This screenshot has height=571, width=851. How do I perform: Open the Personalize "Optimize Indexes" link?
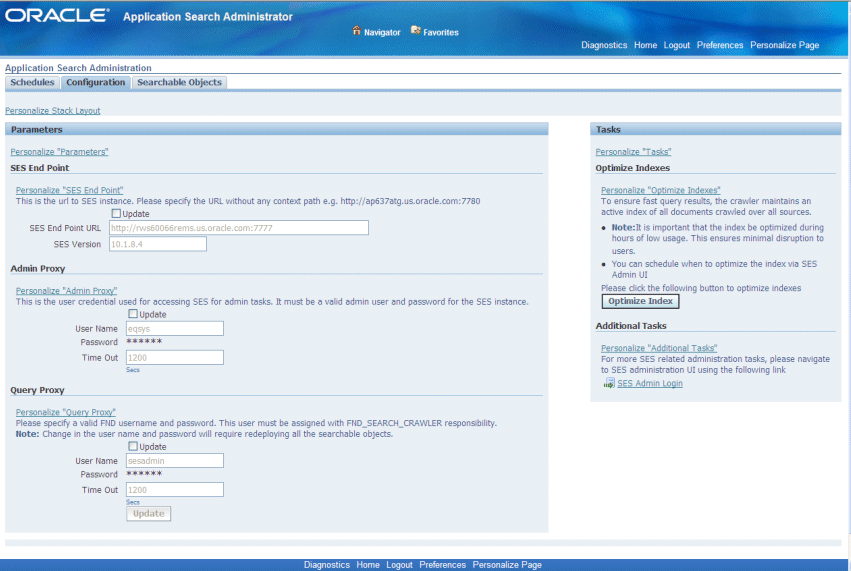[x=661, y=191]
